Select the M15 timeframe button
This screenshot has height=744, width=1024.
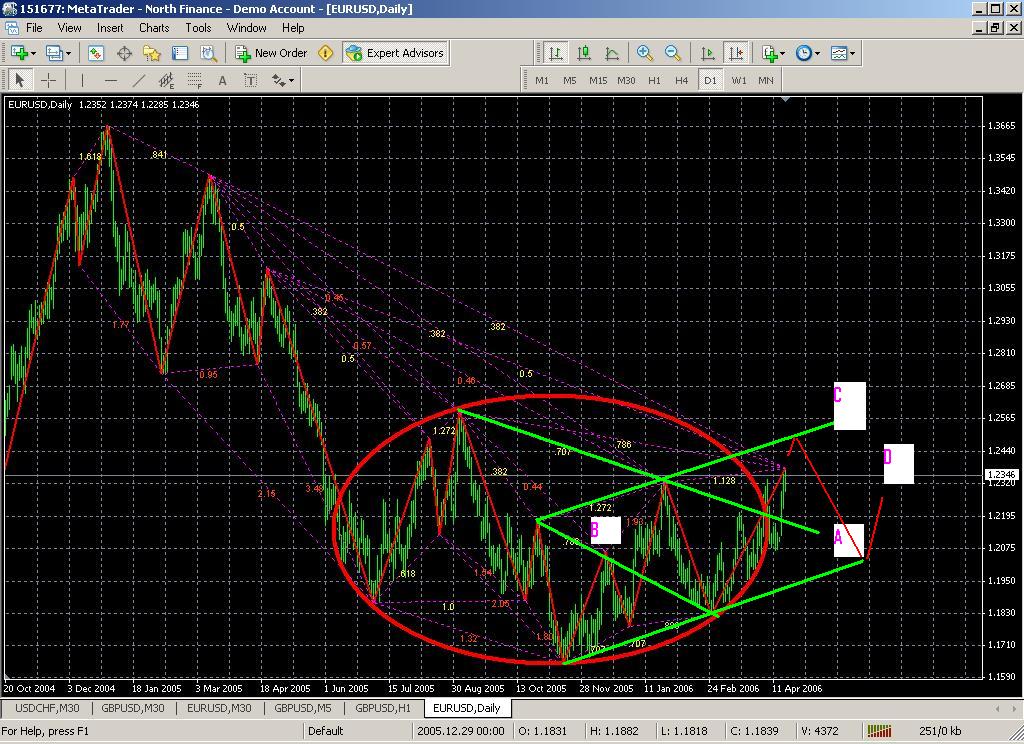tap(598, 80)
